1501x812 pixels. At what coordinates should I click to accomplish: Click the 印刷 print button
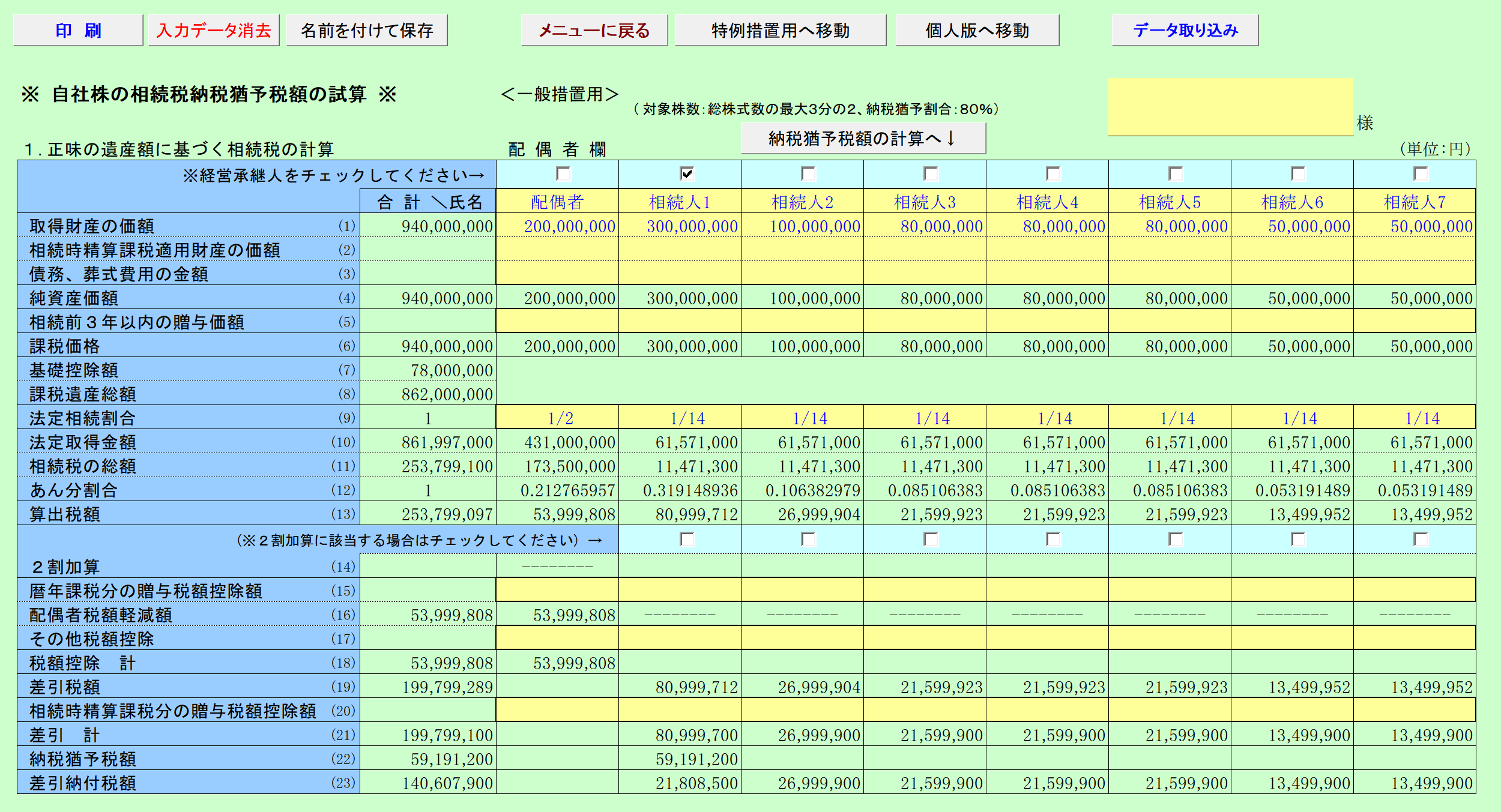tap(78, 30)
